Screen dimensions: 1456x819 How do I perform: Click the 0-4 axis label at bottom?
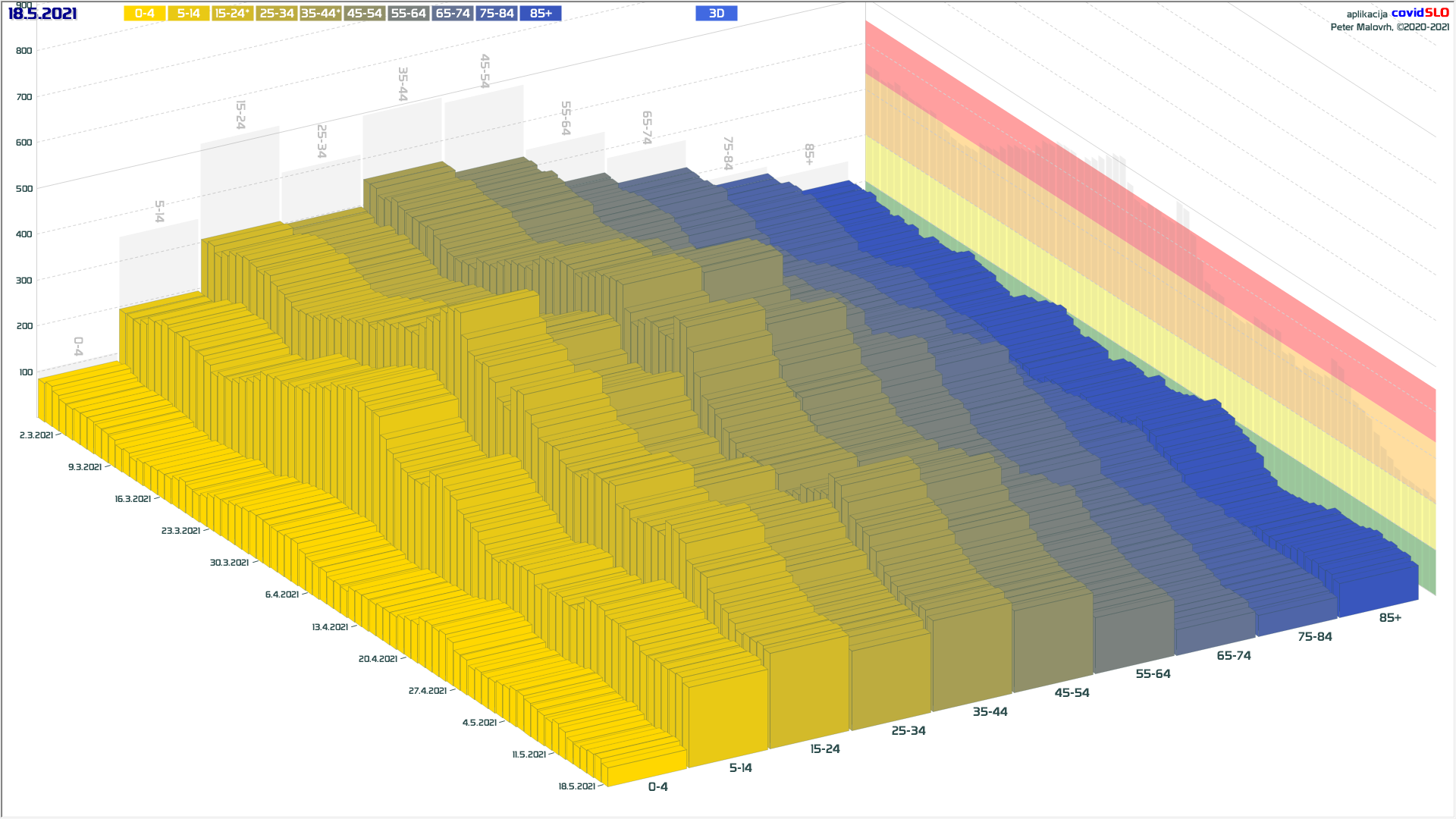[x=657, y=787]
